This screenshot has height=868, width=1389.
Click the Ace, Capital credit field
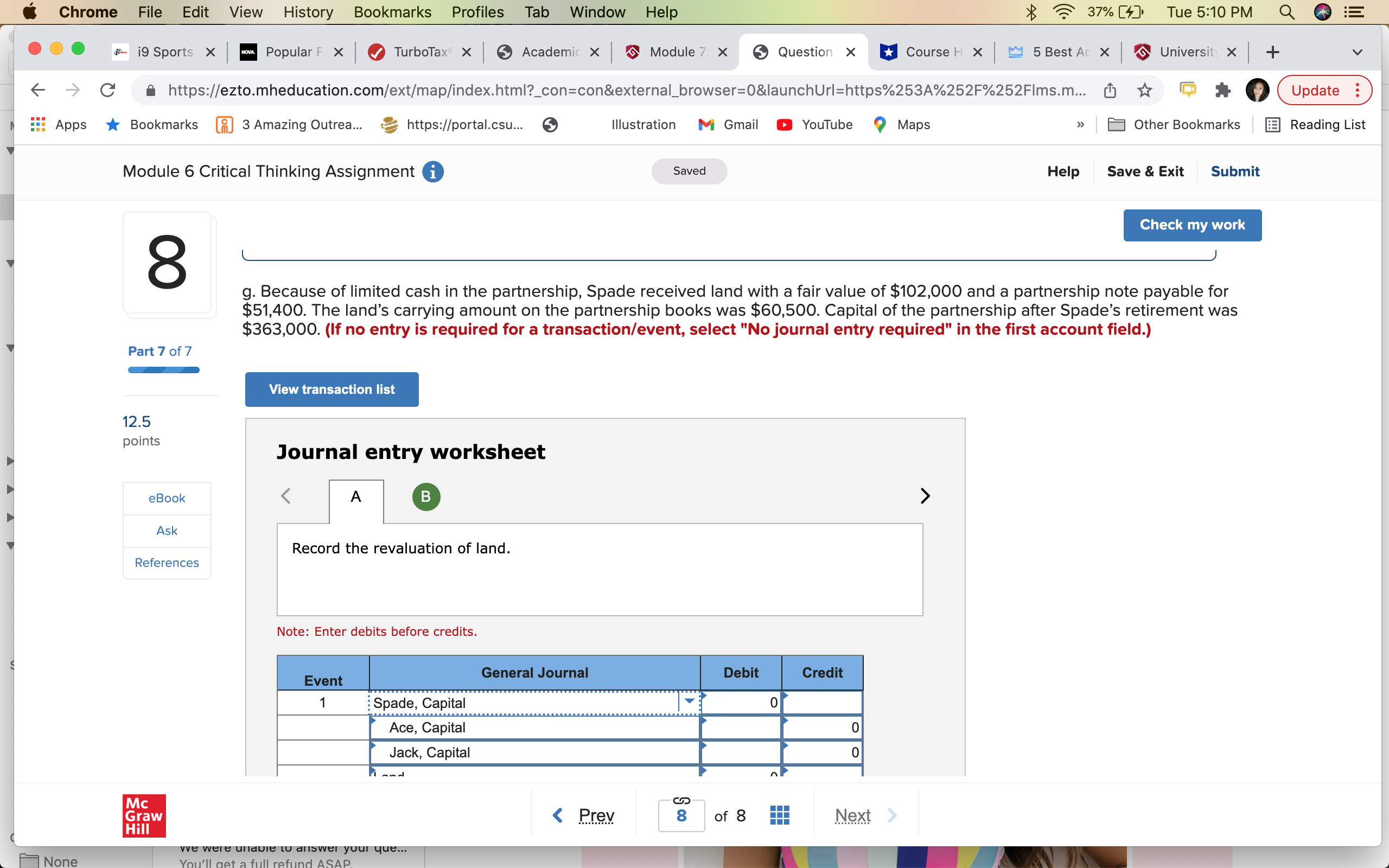[x=822, y=727]
